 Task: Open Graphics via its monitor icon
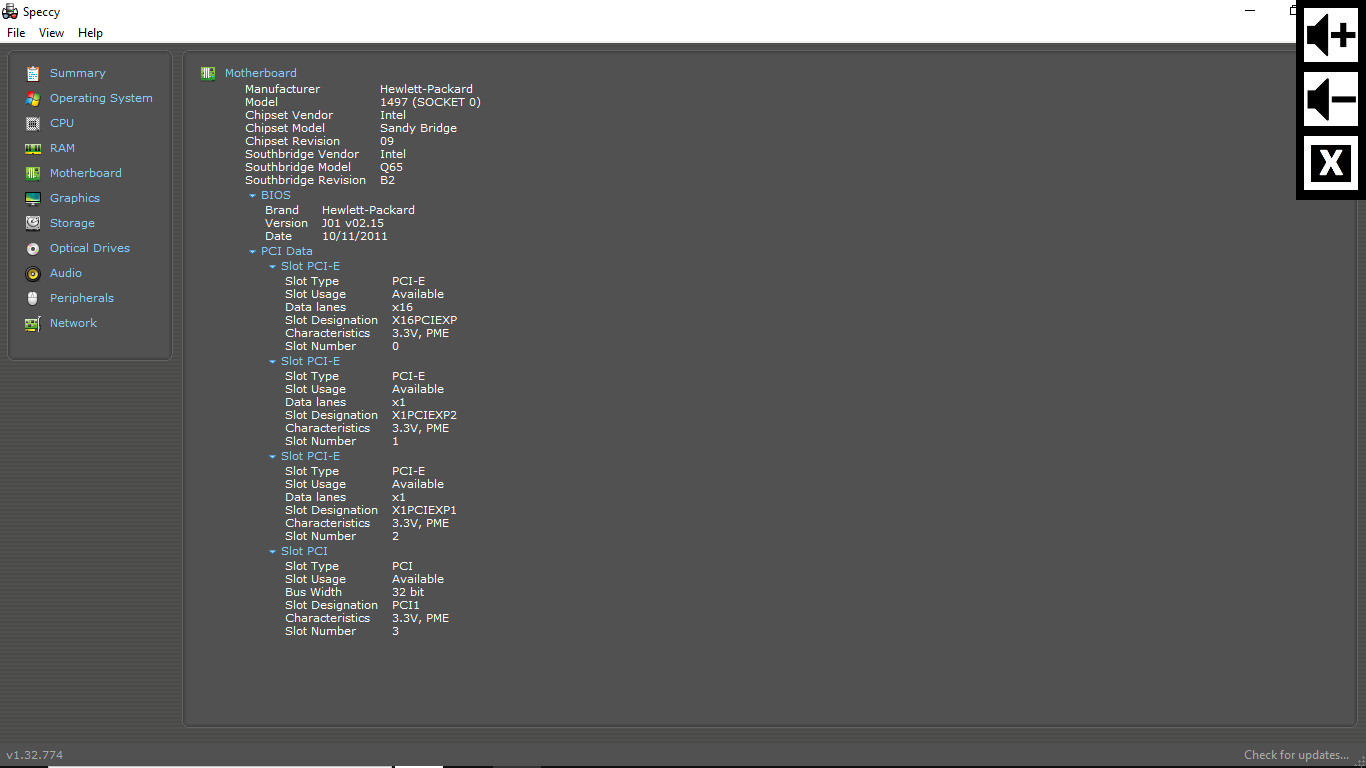coord(33,198)
